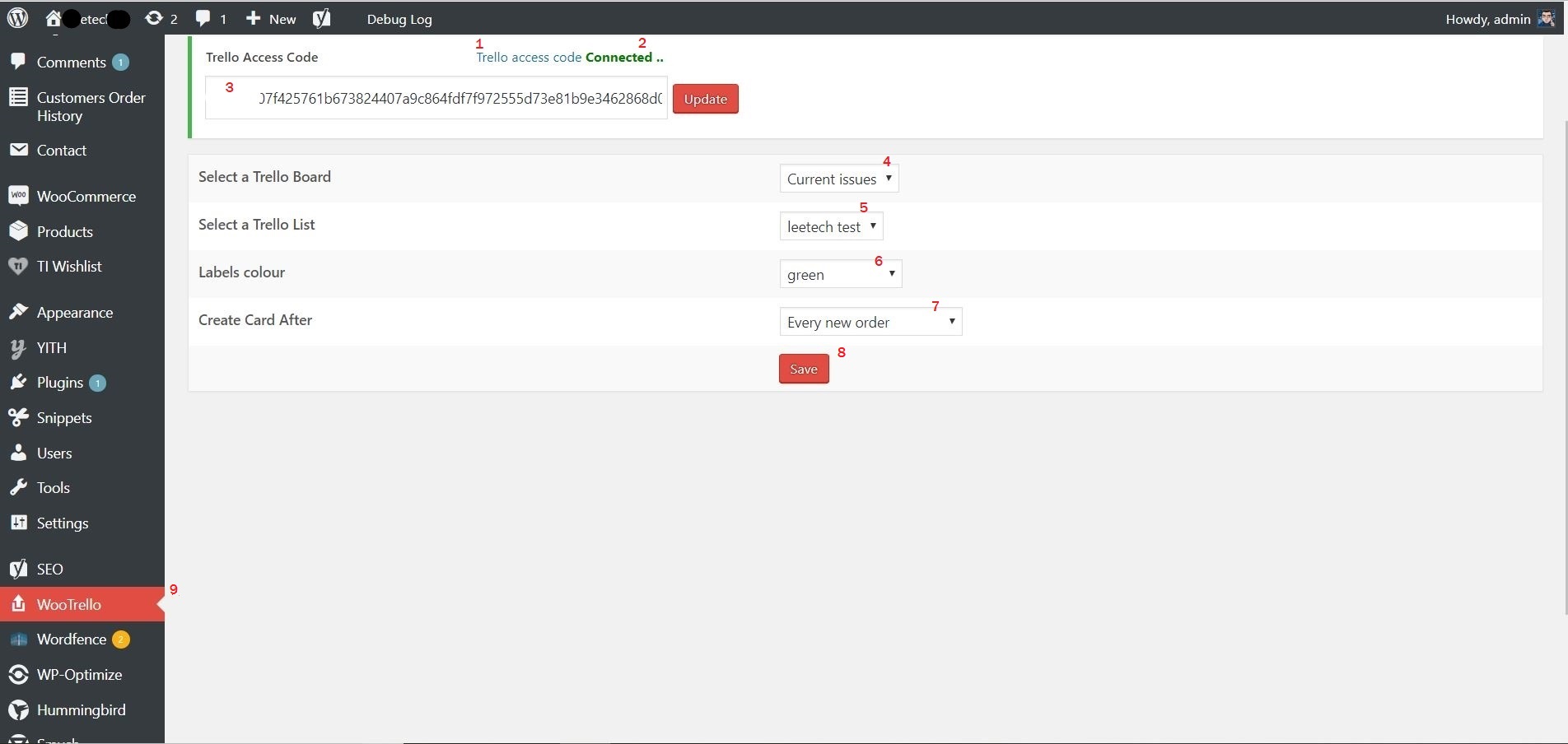Open the WooCommerce menu label
This screenshot has height=744, width=1568.
[x=86, y=197]
